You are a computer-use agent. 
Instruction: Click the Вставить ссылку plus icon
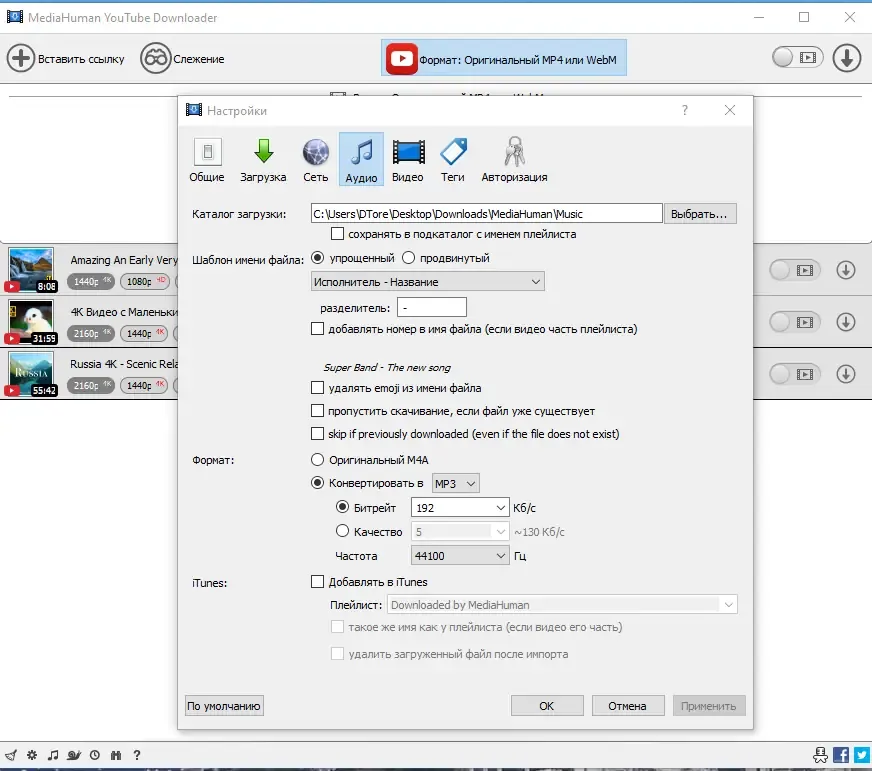point(21,58)
